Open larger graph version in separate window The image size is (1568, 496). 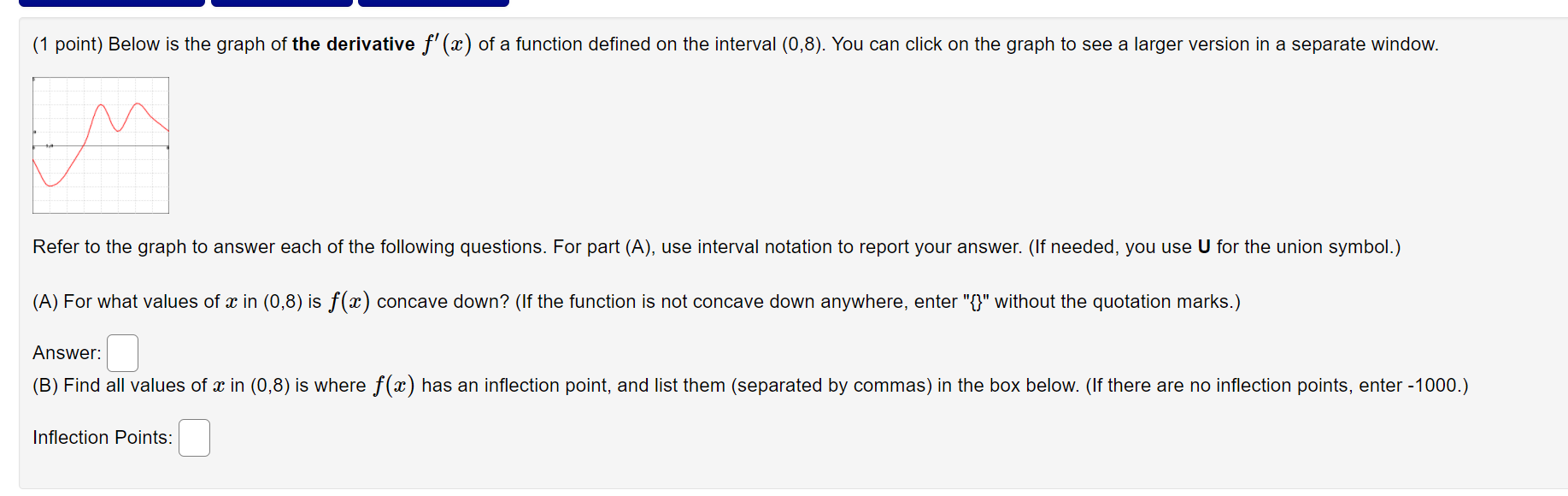100,145
